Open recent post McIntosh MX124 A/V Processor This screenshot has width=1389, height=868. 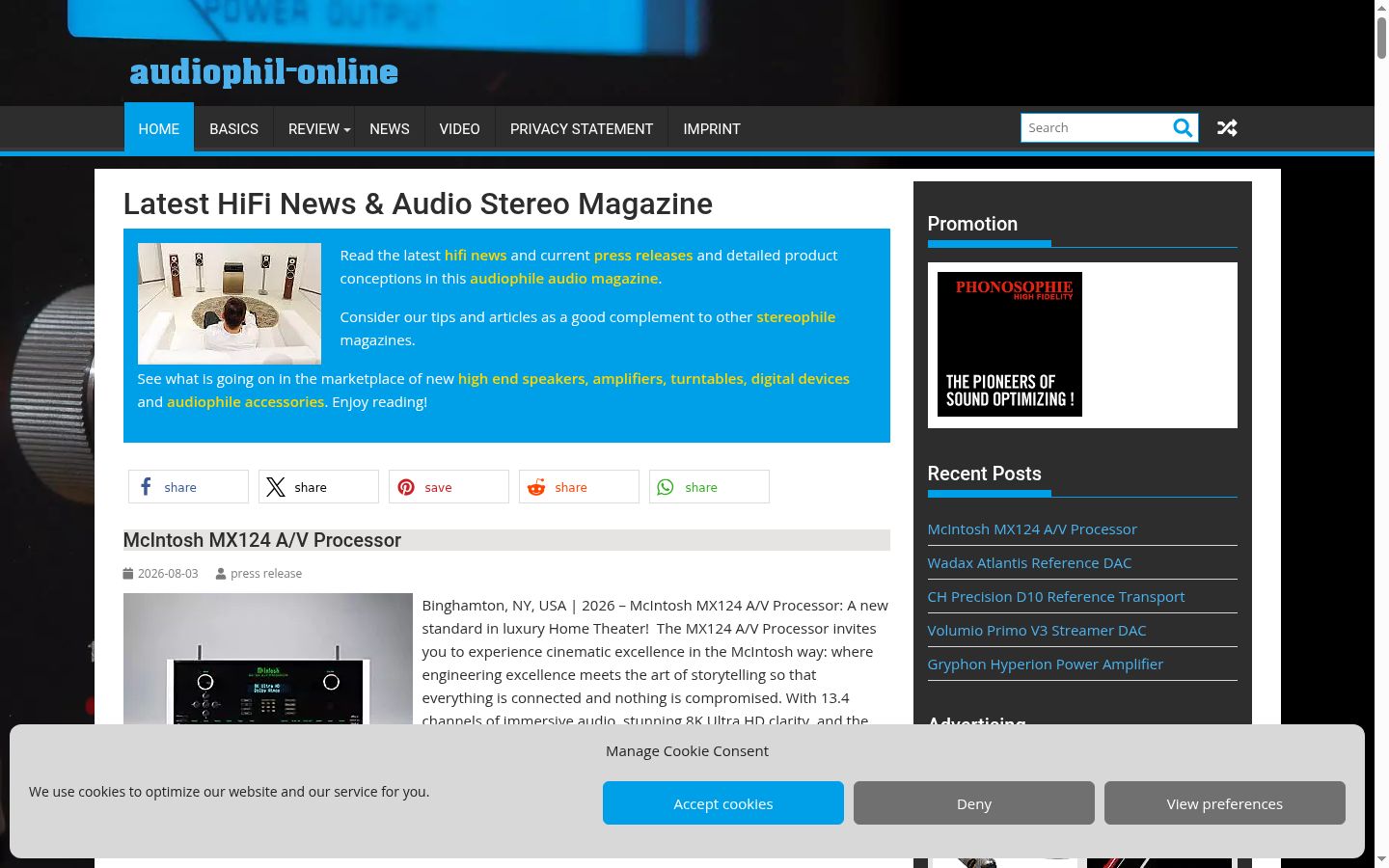1032,529
